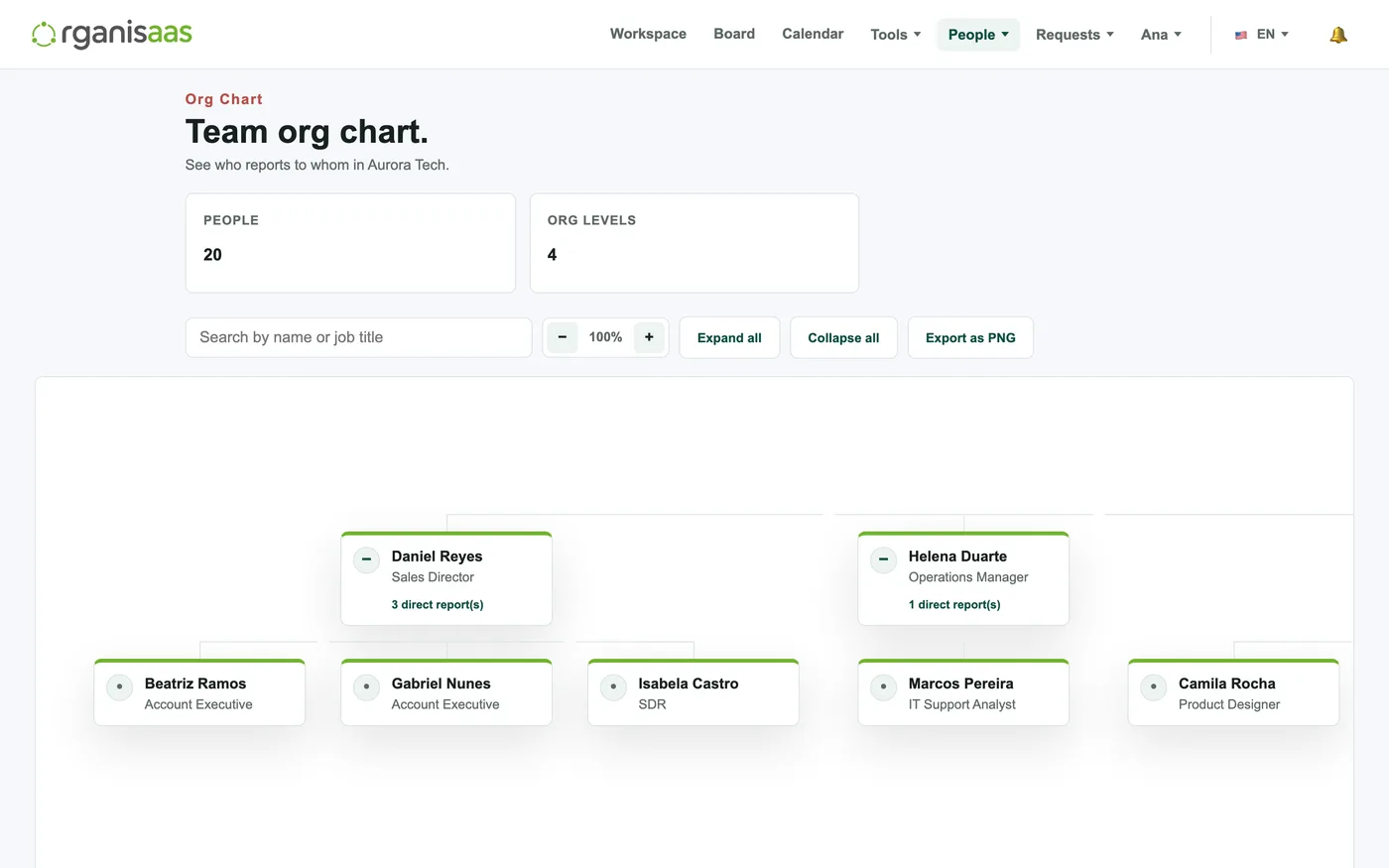Screen dimensions: 1389x868
Task: Select the Camila Rocha name
Action: (1227, 683)
